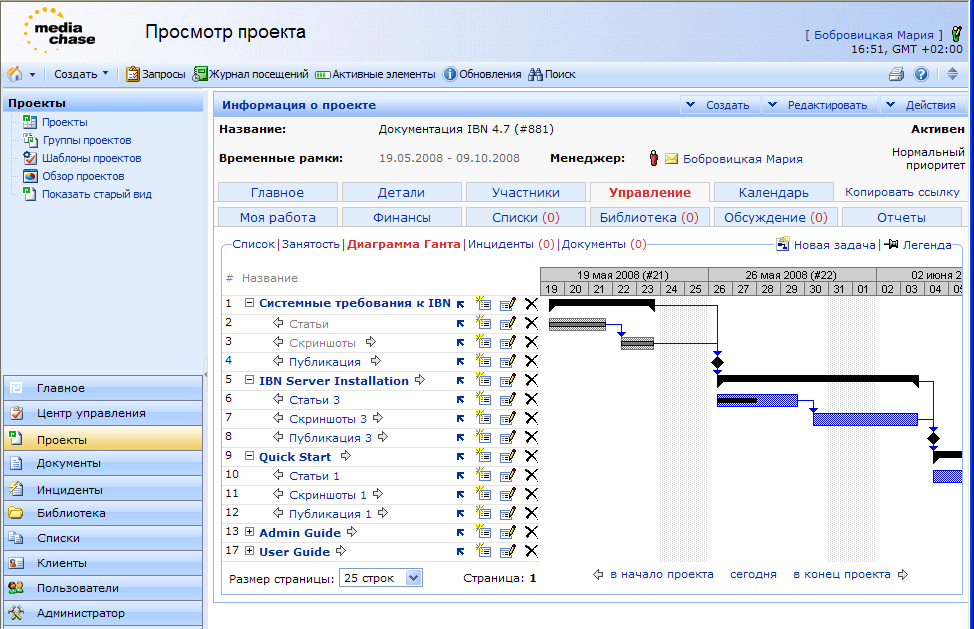Image resolution: width=974 pixels, height=629 pixels.
Task: Open Клиенты in the navigation panel
Action: coord(103,563)
